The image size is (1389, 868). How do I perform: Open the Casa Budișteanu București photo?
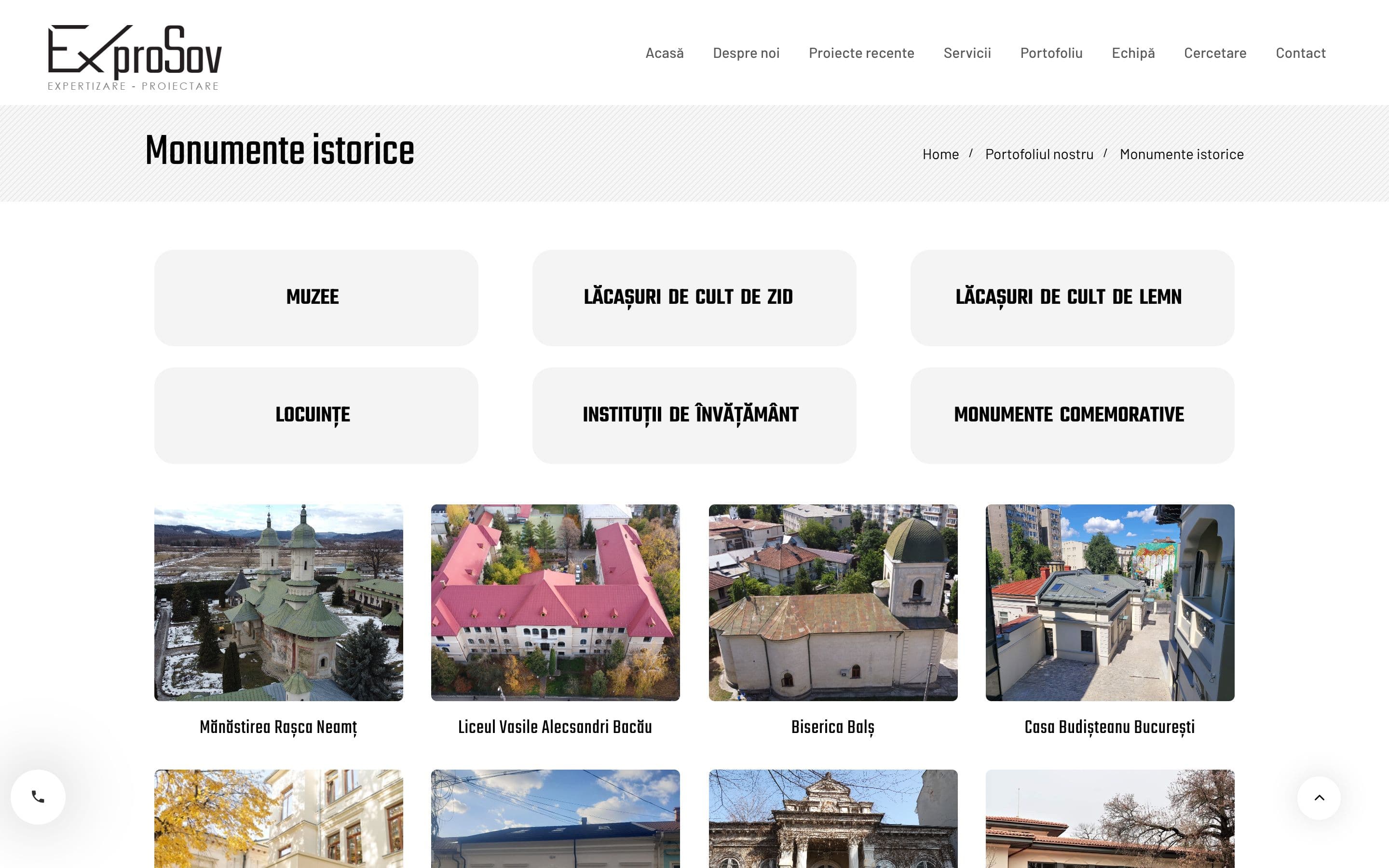coord(1109,602)
